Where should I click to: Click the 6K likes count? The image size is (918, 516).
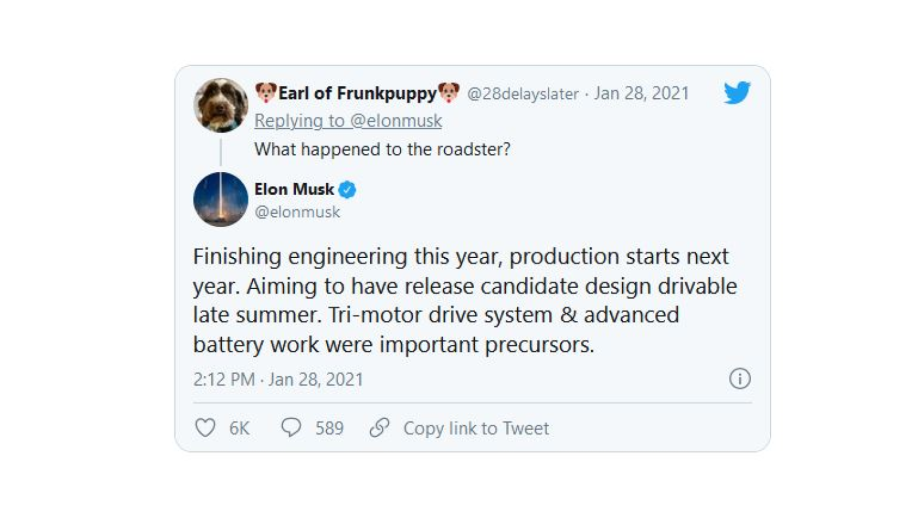(239, 428)
